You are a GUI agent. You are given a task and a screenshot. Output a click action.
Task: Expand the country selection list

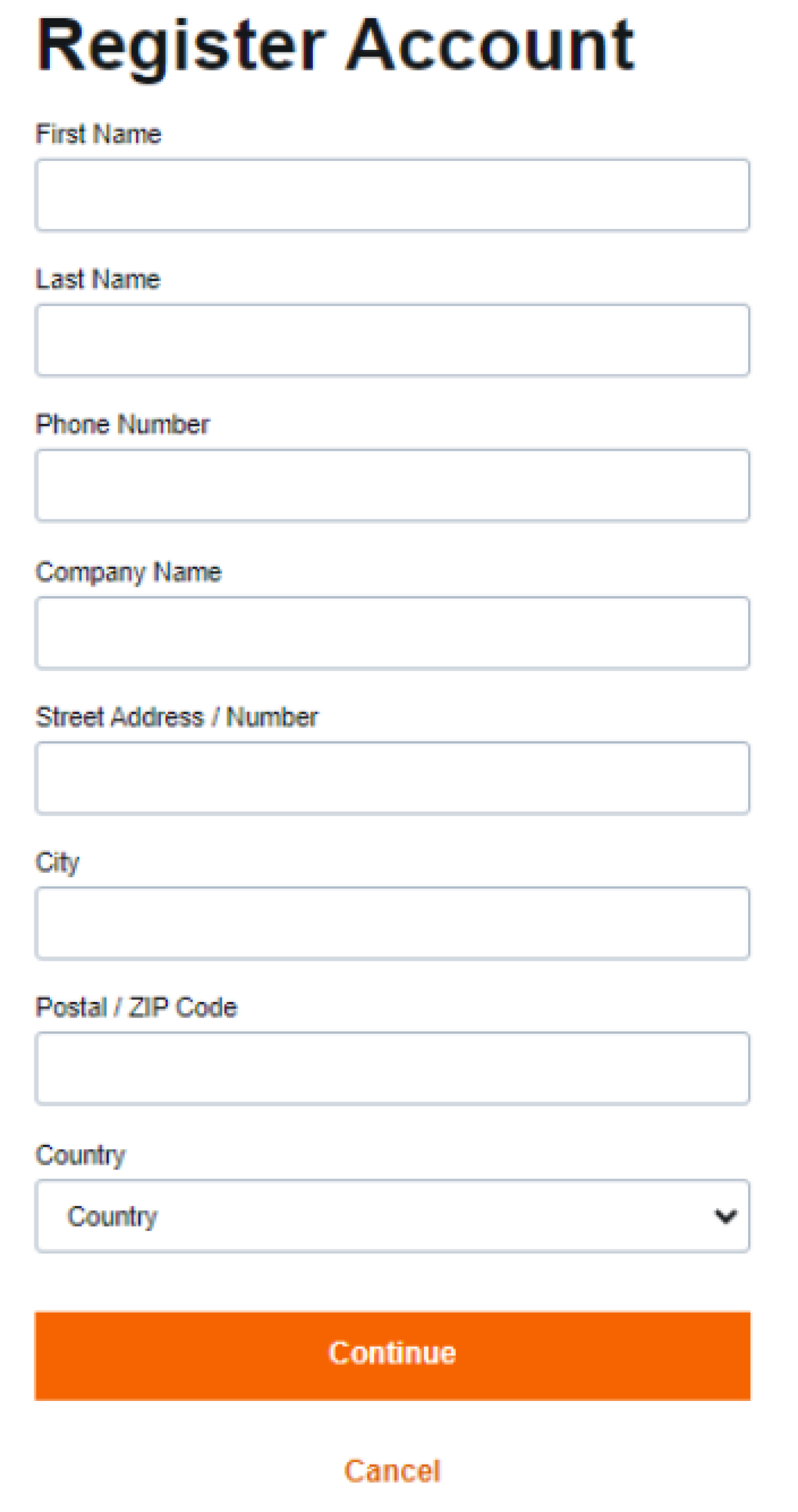[392, 1215]
